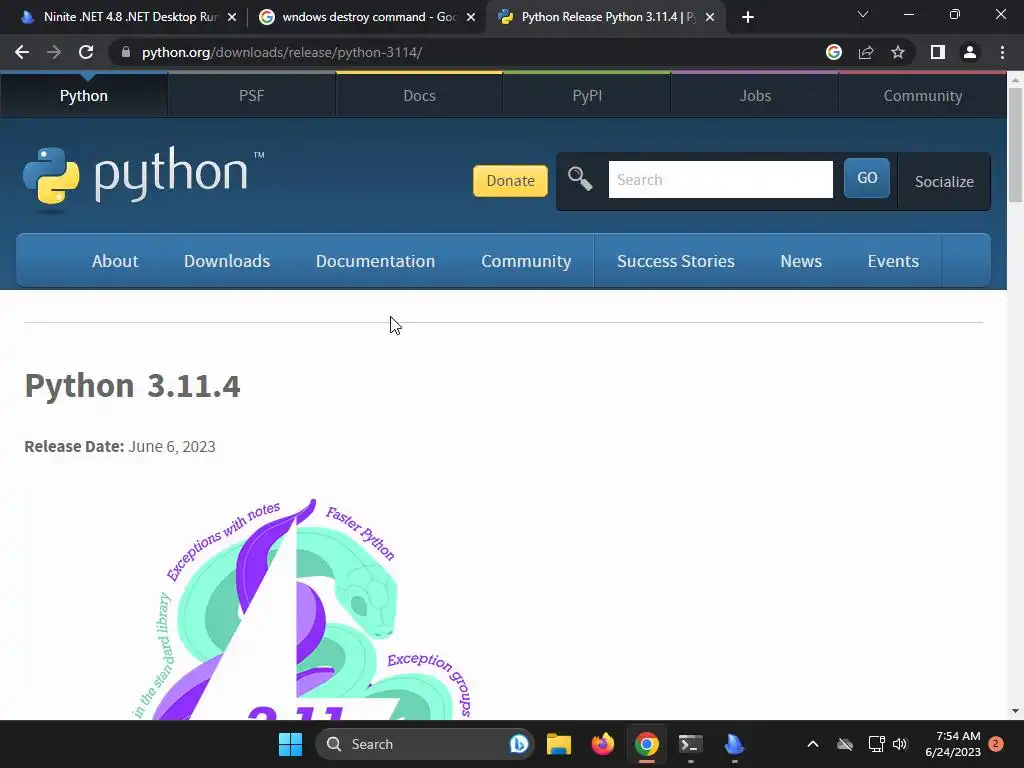Open Success Stories in main navigation
1024x768 pixels.
click(x=676, y=261)
